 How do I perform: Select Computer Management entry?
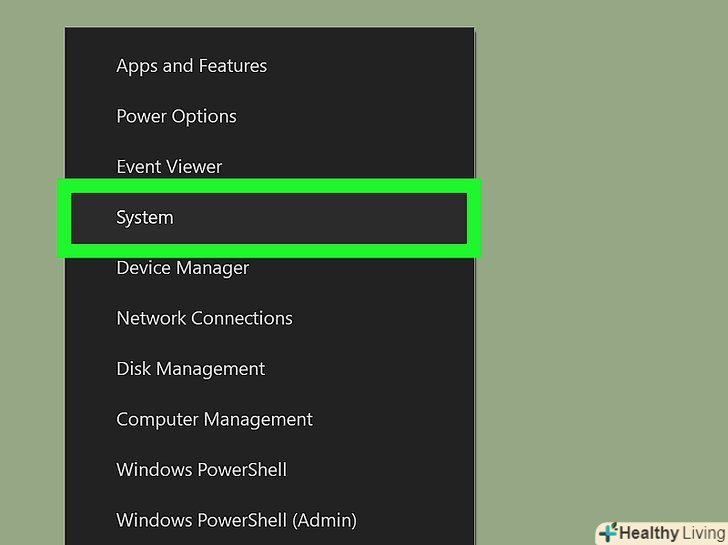click(x=214, y=420)
